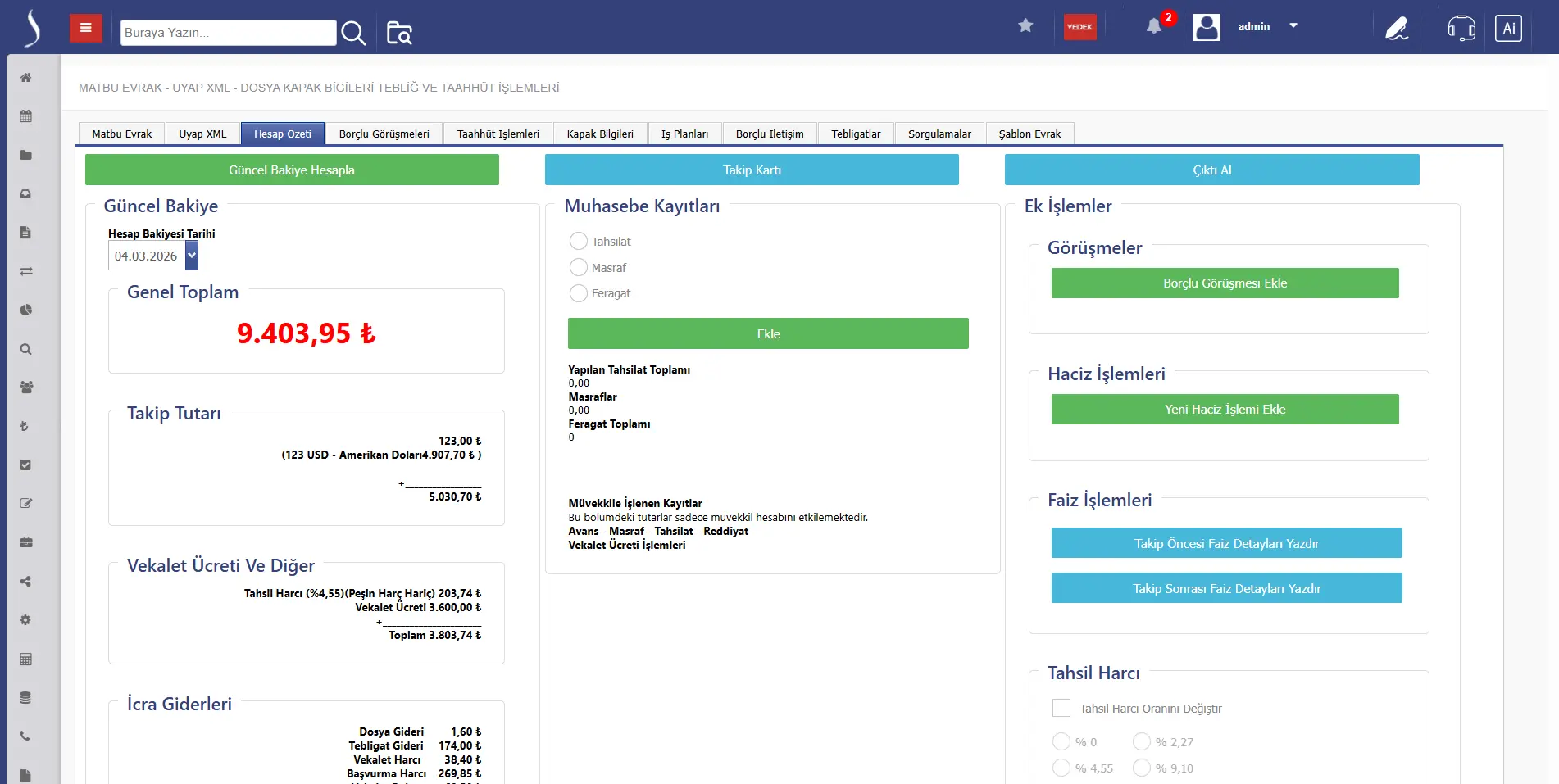
Task: Click Takip Öncesi Faiz Detayları Yazdır
Action: [x=1226, y=543]
